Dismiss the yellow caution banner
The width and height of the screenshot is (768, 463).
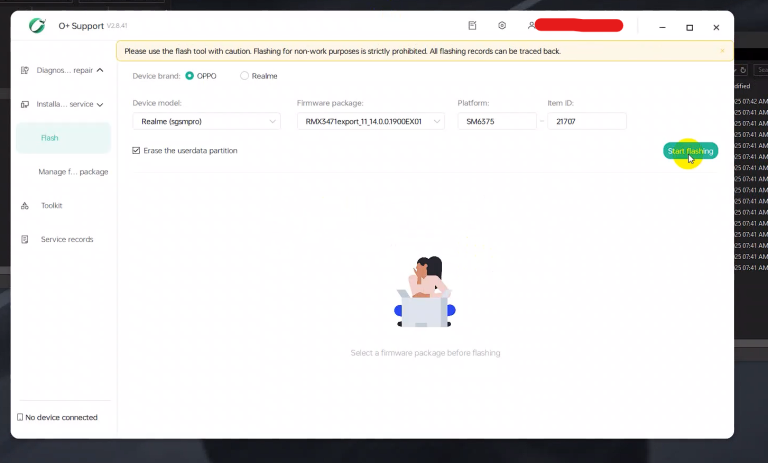[722, 50]
